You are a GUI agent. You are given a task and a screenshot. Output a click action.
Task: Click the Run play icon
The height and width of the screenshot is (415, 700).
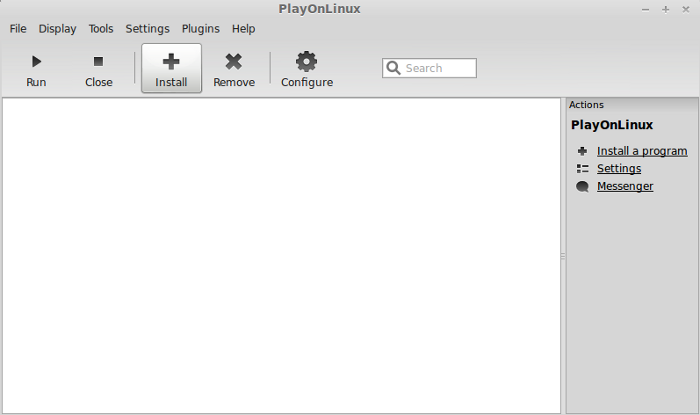pos(36,62)
